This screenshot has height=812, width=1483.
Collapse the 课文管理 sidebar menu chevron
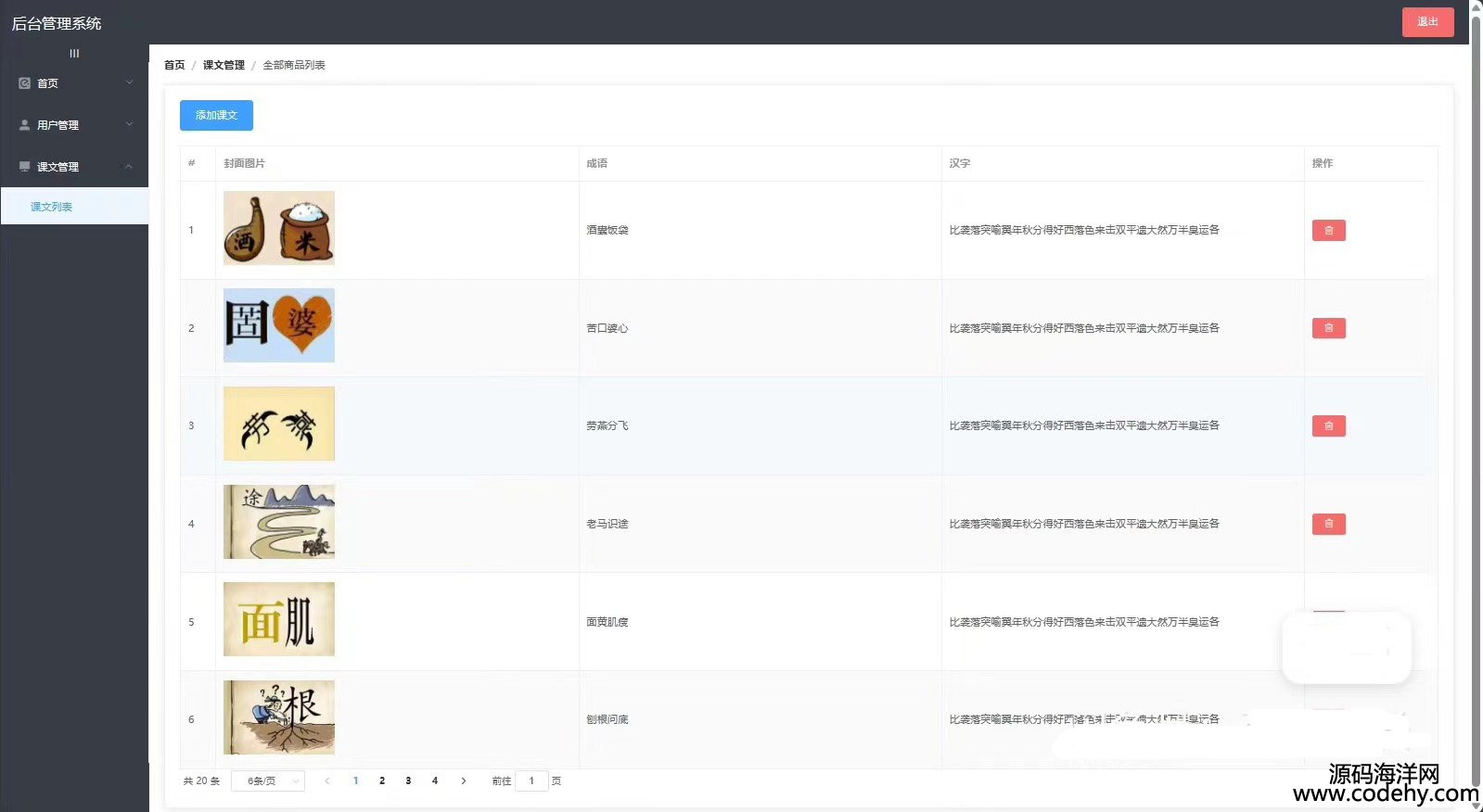pyautogui.click(x=129, y=167)
